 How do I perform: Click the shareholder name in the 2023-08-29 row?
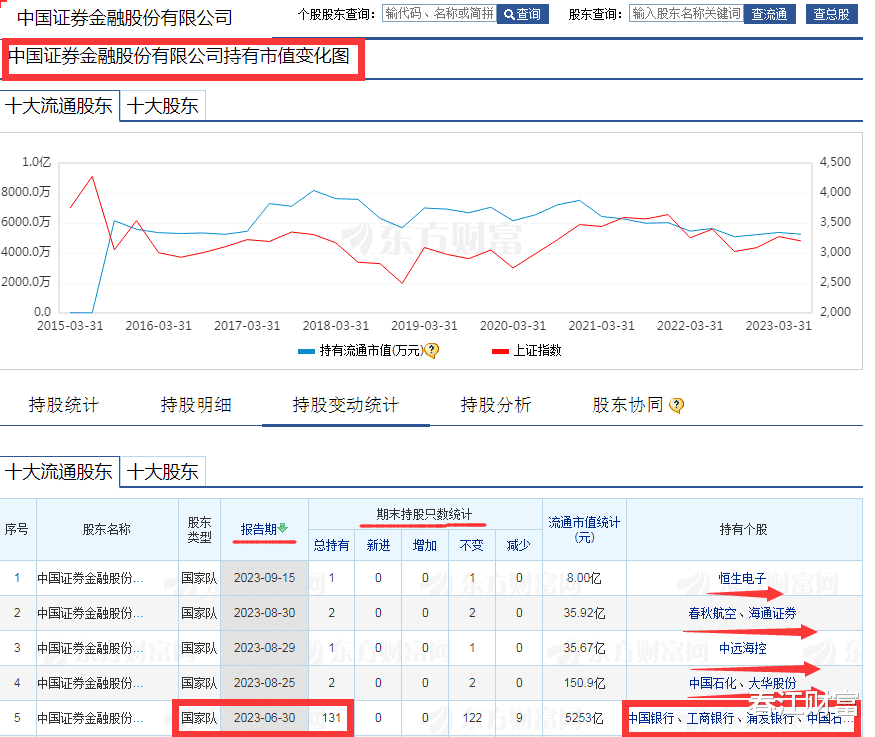pyautogui.click(x=90, y=648)
